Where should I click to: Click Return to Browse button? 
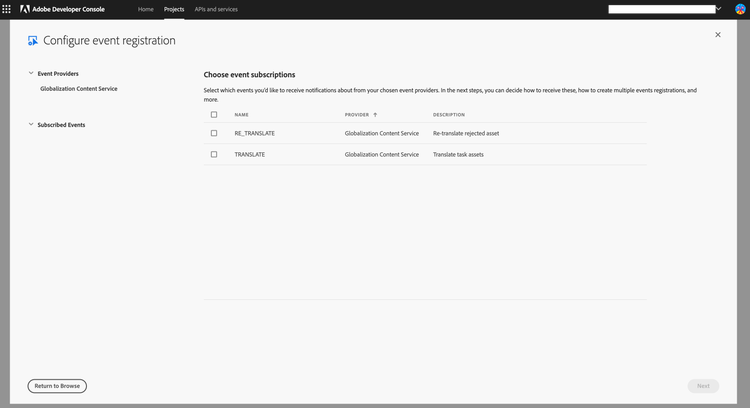tap(57, 386)
